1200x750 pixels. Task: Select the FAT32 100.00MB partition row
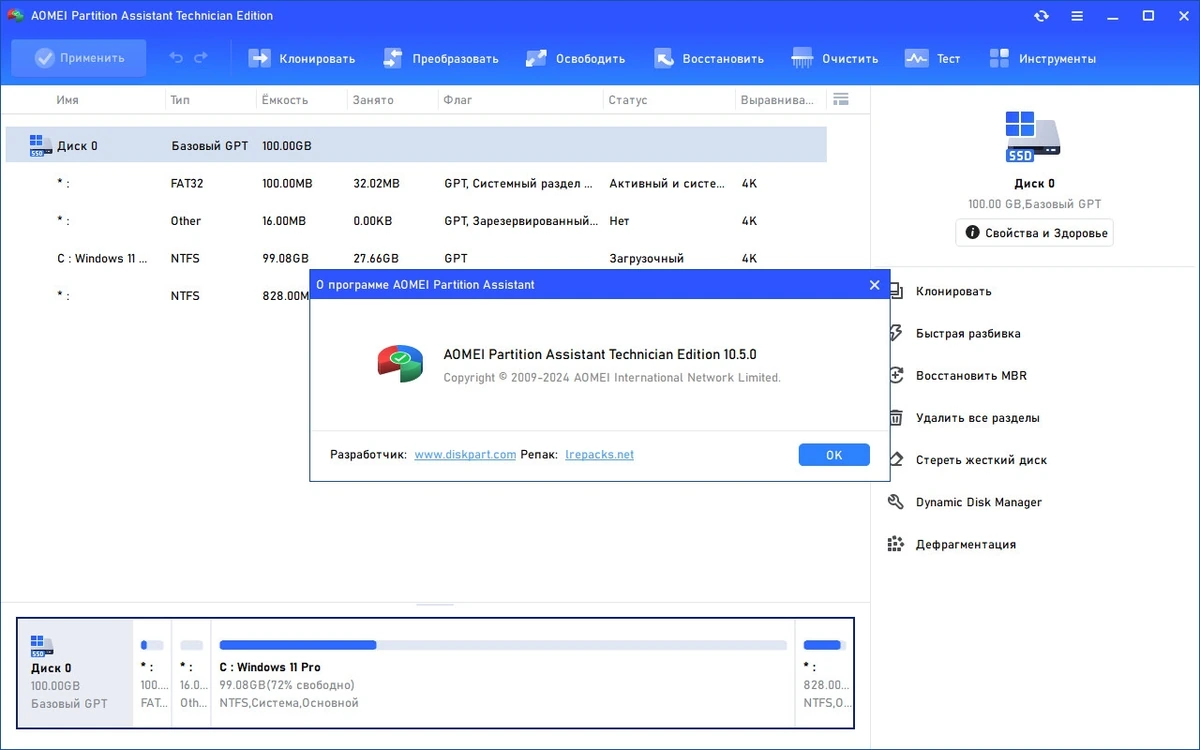(x=416, y=184)
